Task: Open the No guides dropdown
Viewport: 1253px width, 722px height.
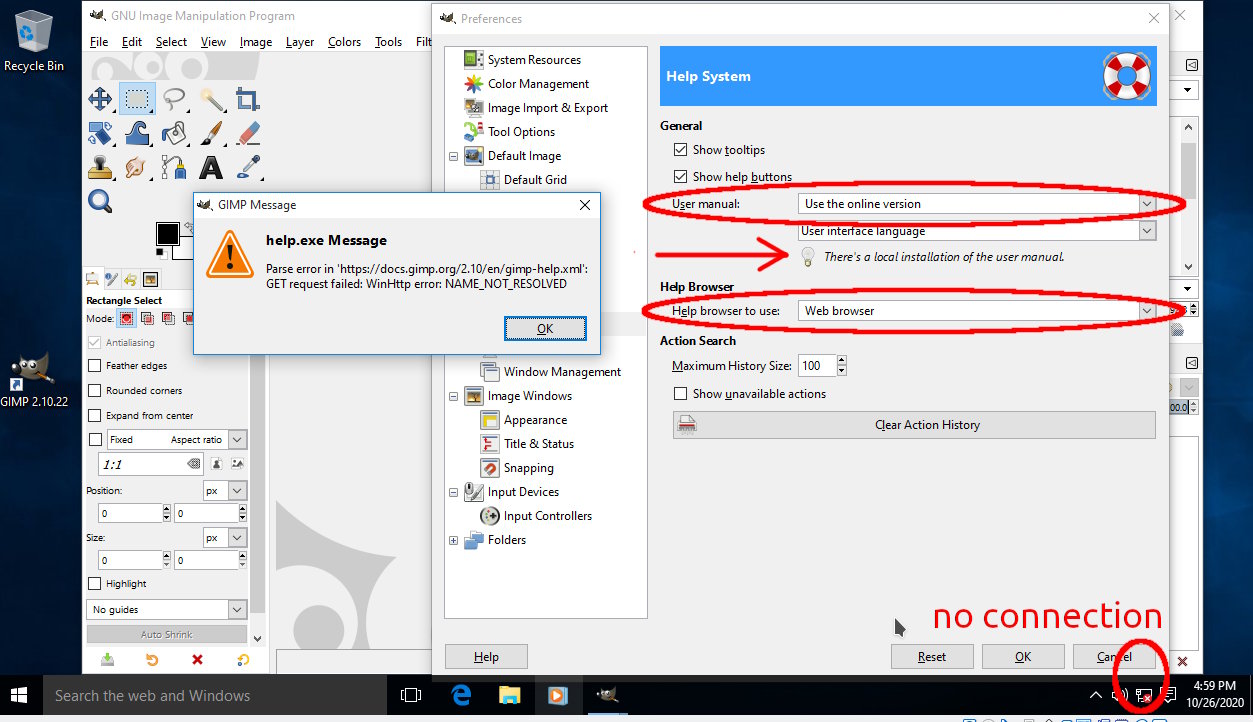Action: [x=166, y=610]
